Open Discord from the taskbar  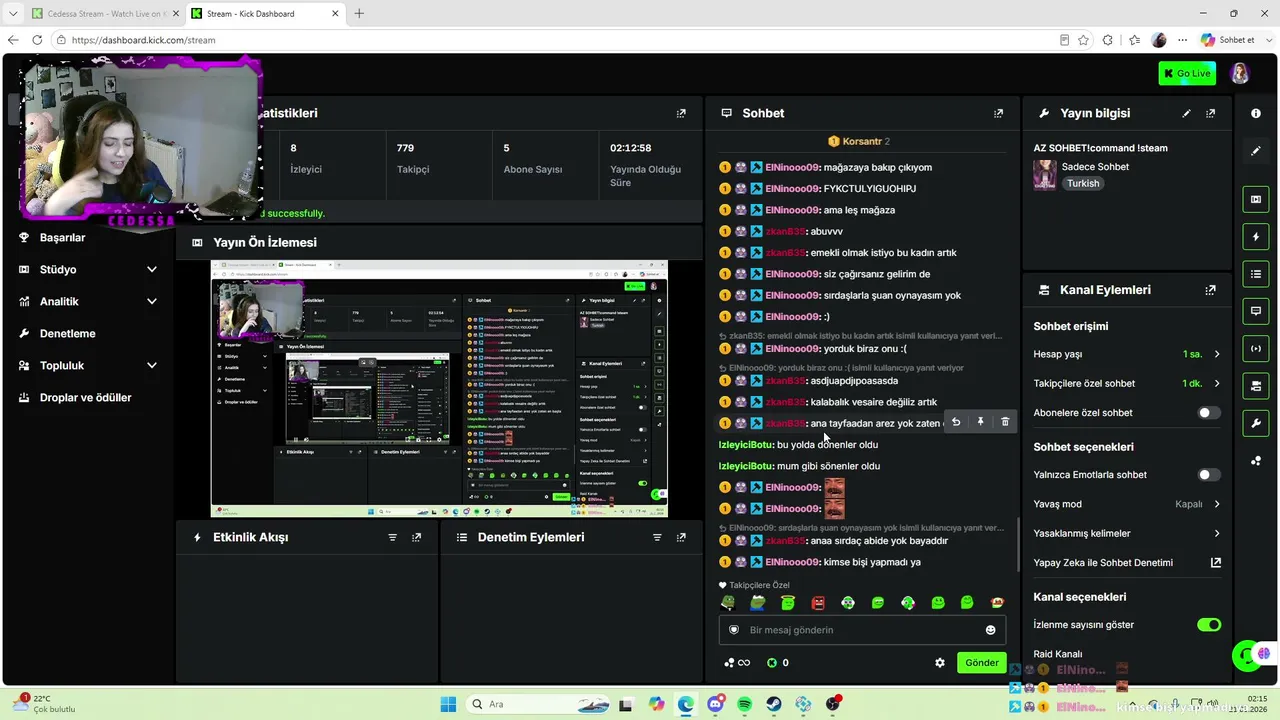[x=715, y=705]
